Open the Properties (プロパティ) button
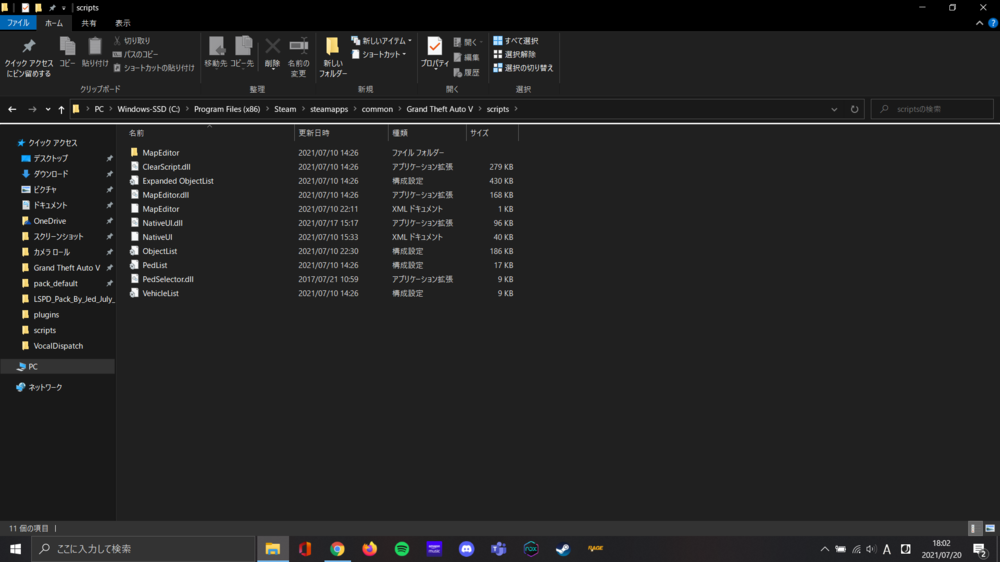 tap(434, 52)
